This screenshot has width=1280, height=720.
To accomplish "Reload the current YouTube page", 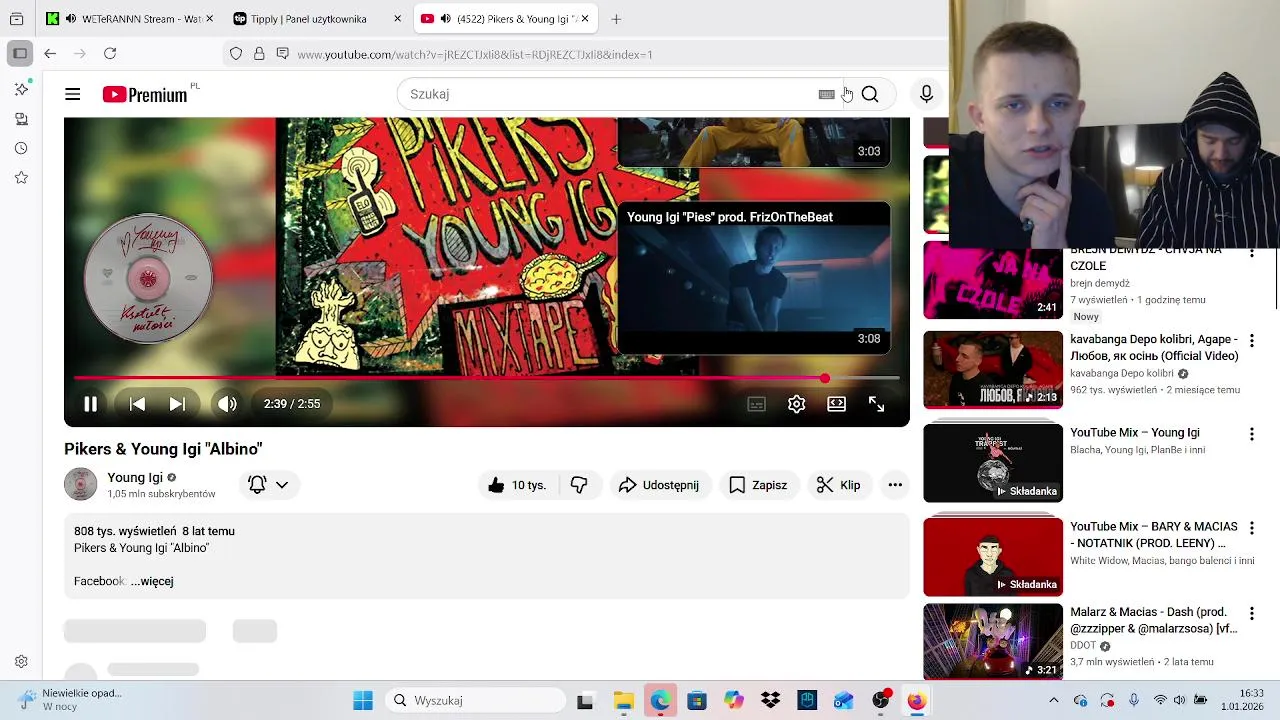I will [x=110, y=53].
